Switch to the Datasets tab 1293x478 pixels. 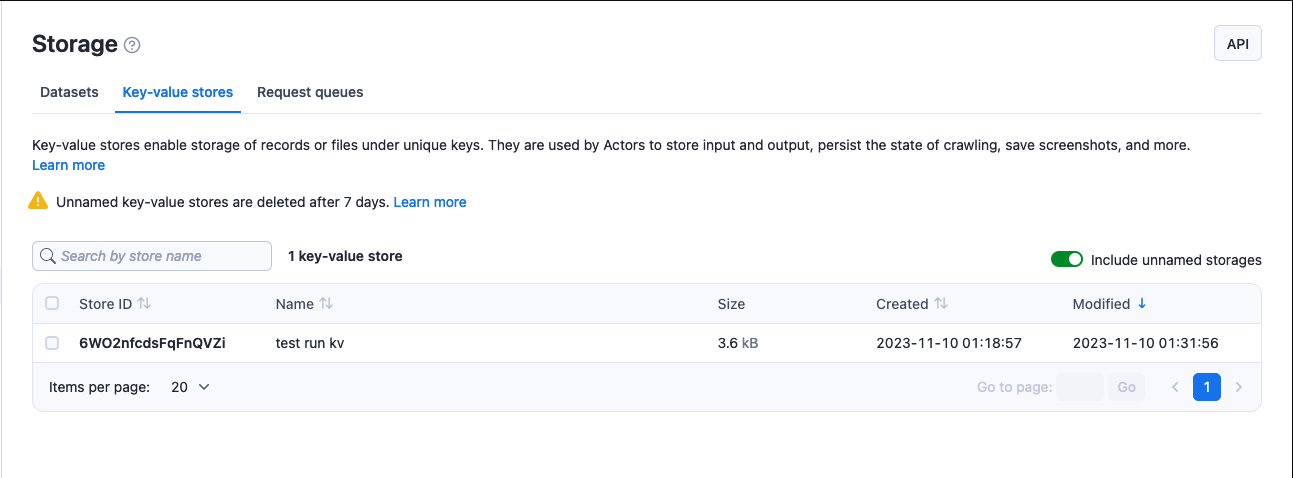tap(69, 92)
